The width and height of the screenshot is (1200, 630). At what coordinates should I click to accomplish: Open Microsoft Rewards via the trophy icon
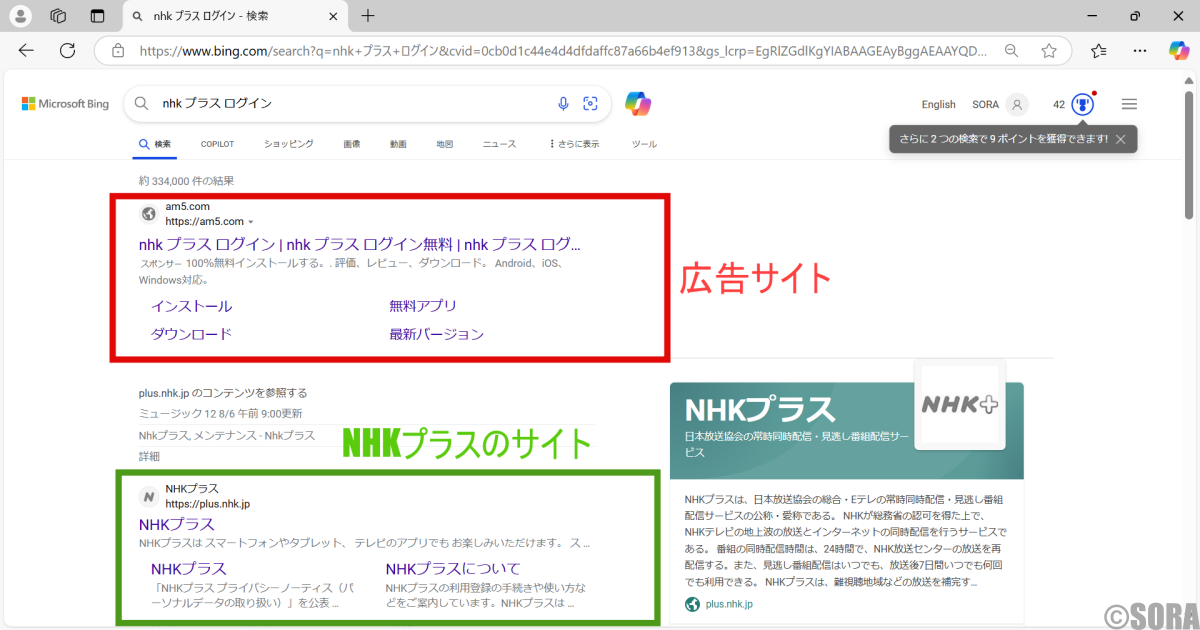coord(1079,103)
